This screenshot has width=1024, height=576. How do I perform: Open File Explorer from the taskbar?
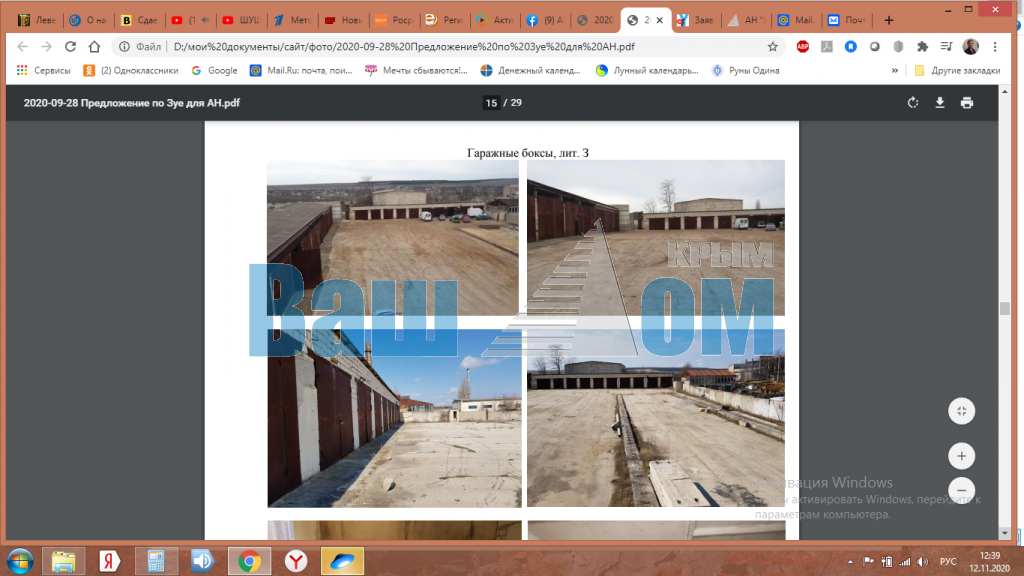tap(63, 561)
